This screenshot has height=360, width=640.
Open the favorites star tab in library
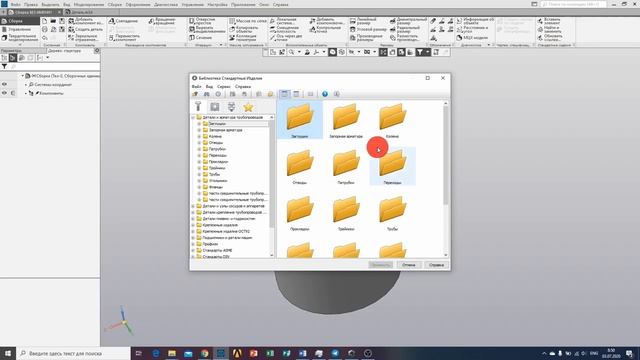[x=248, y=107]
